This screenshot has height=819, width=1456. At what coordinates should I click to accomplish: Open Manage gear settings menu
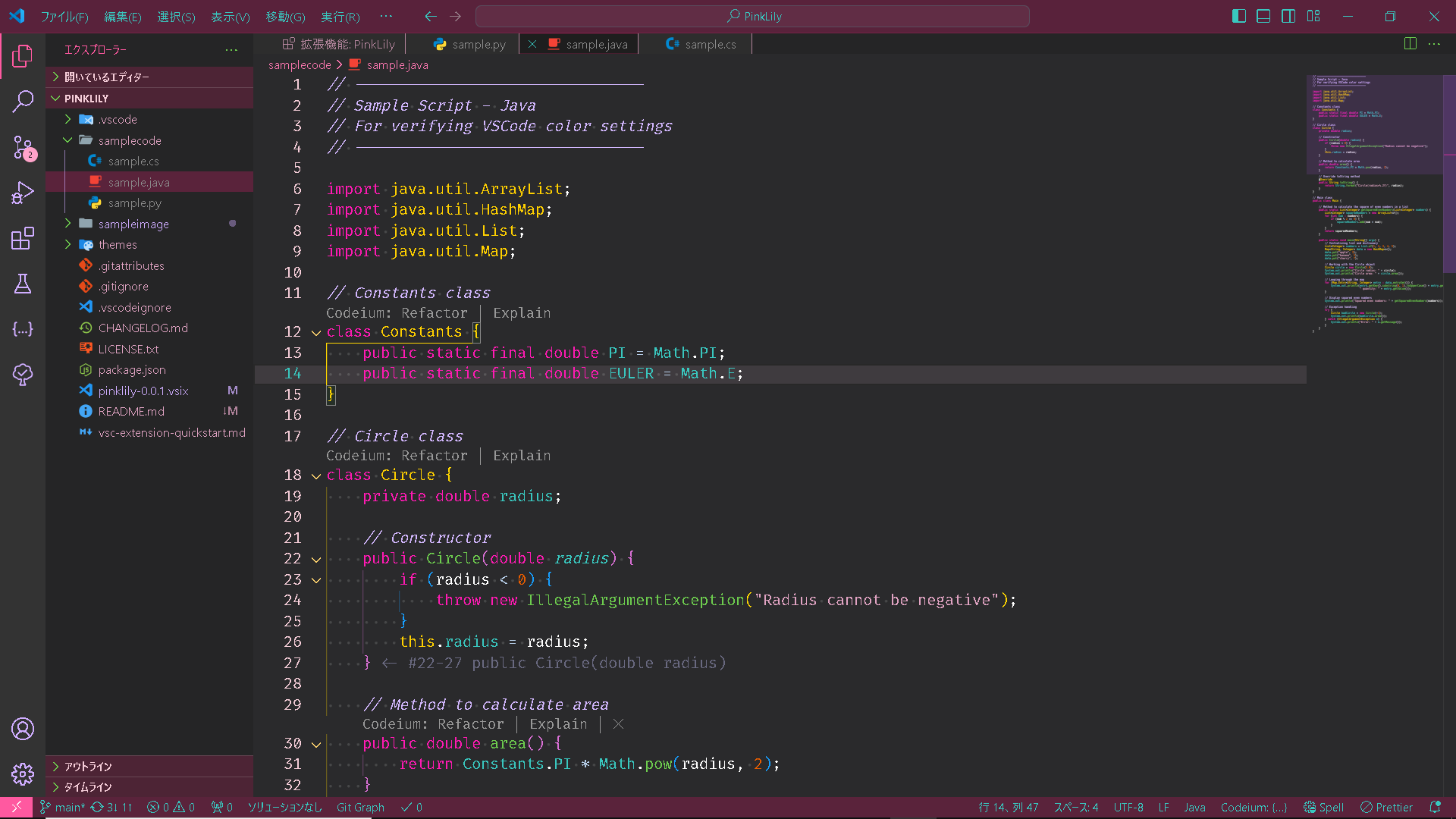coord(23,774)
